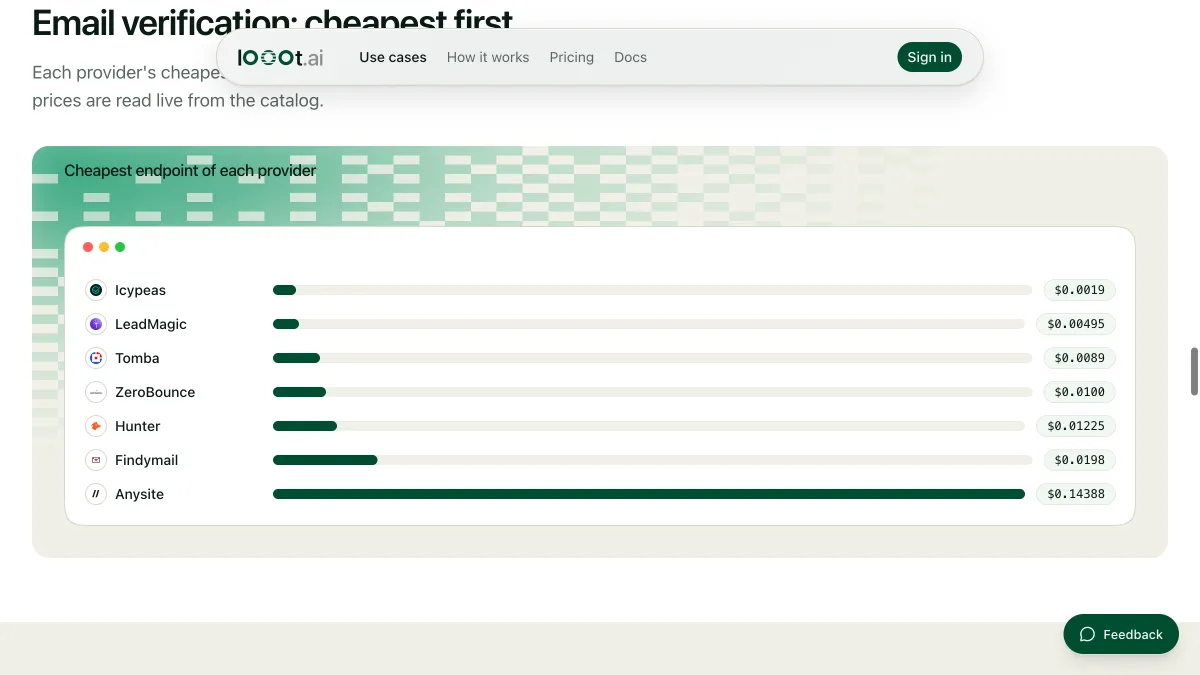
Task: Click the $0.0089 price label
Action: coord(1079,358)
